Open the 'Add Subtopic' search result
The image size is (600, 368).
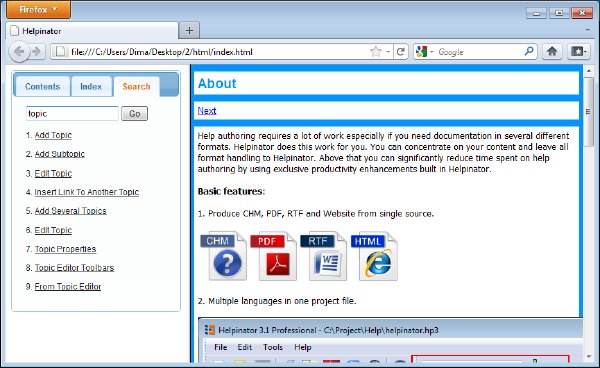60,154
